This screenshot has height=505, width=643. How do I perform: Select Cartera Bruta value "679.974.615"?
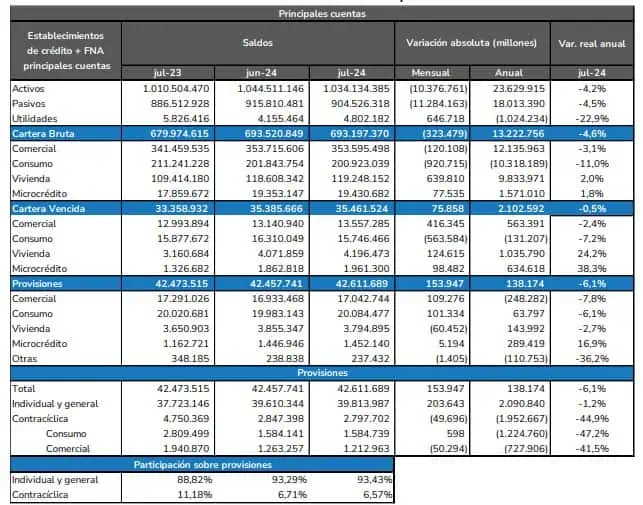pos(180,134)
